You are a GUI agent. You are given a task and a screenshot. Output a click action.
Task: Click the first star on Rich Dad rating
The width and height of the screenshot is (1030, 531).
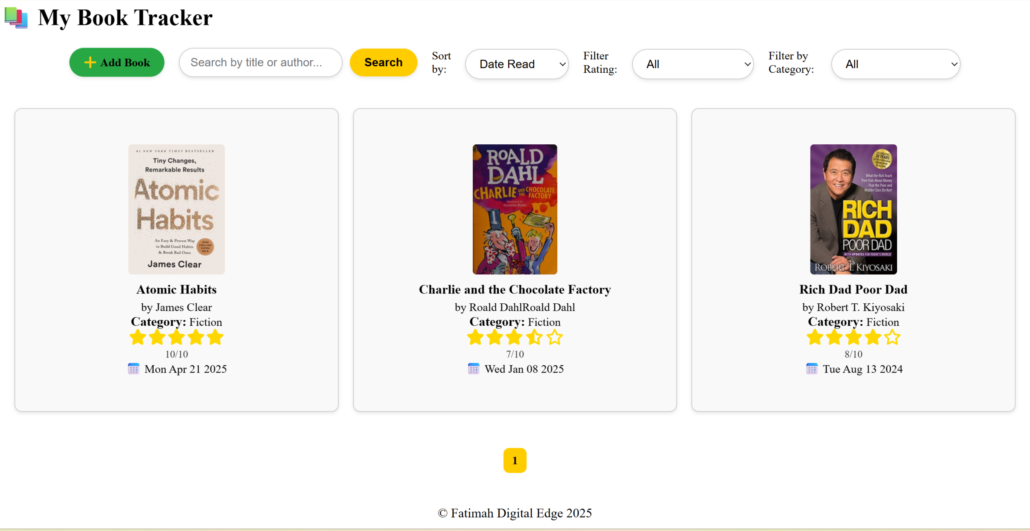(x=815, y=337)
